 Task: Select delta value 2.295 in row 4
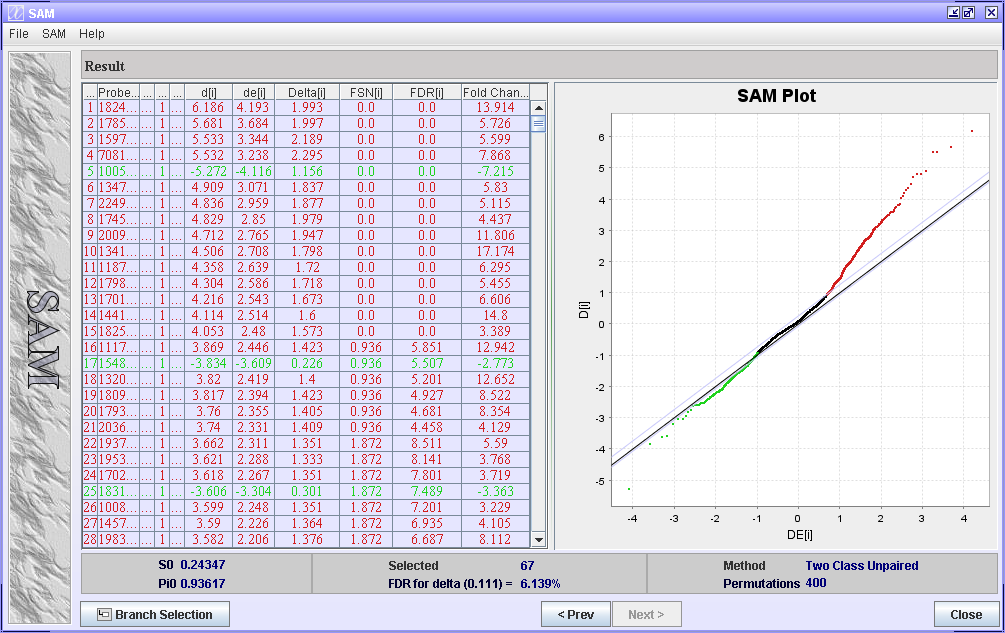point(307,156)
